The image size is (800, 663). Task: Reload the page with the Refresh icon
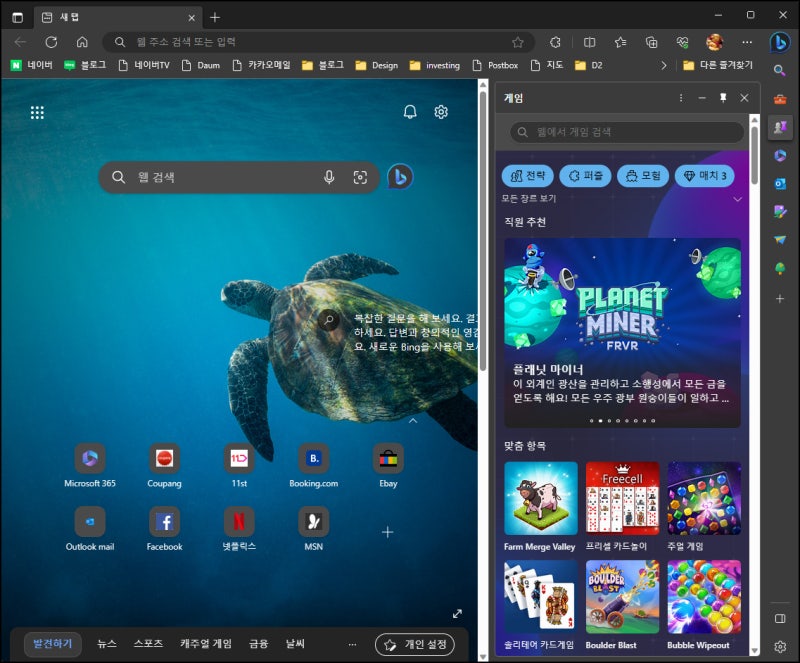click(x=51, y=42)
